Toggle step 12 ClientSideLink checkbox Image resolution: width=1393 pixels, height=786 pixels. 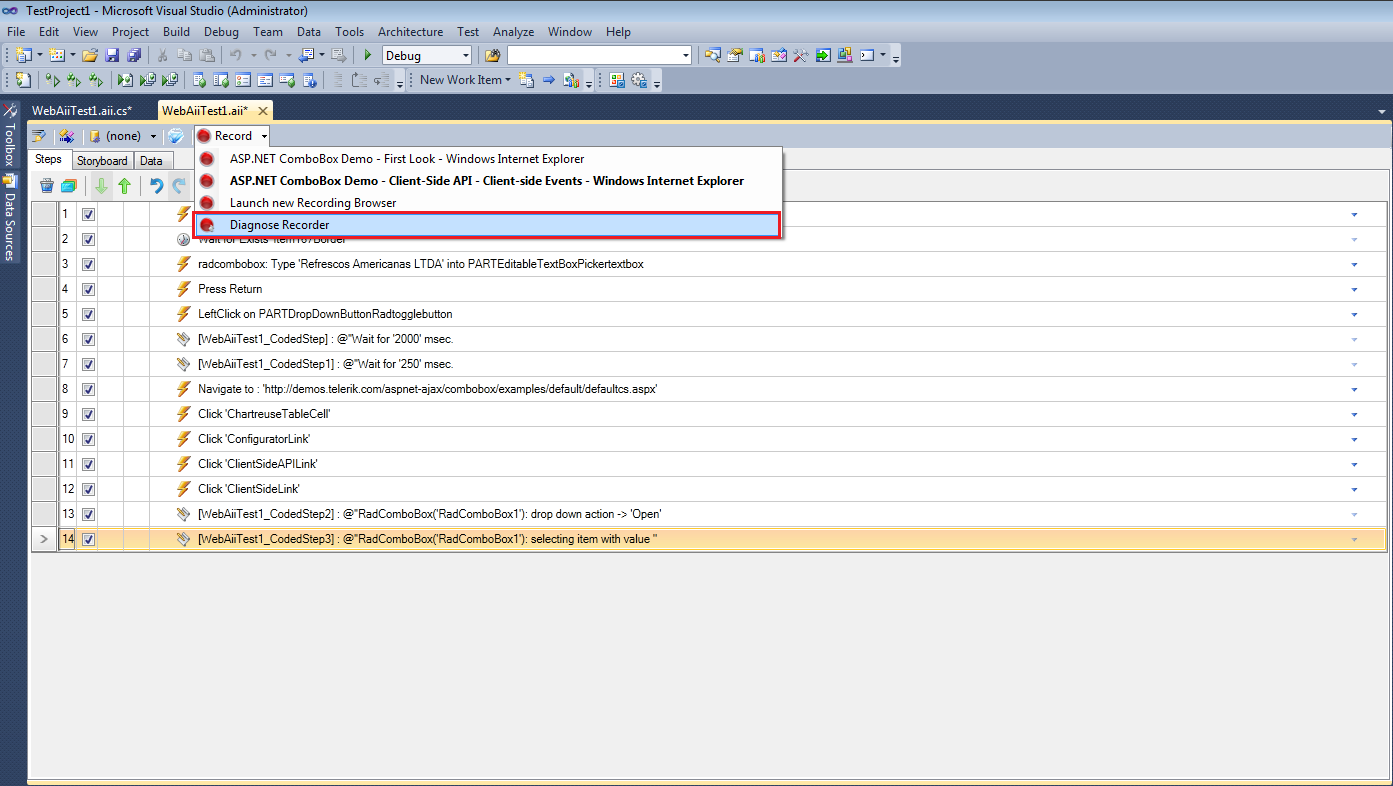click(x=88, y=489)
